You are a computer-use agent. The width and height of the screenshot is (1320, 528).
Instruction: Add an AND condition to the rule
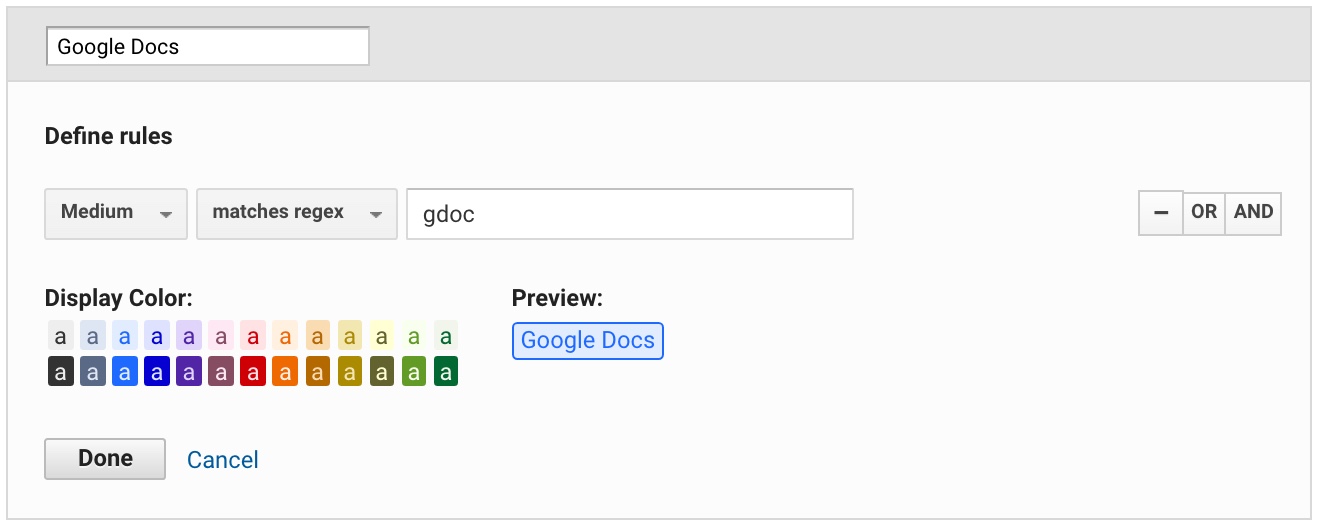tap(1253, 212)
